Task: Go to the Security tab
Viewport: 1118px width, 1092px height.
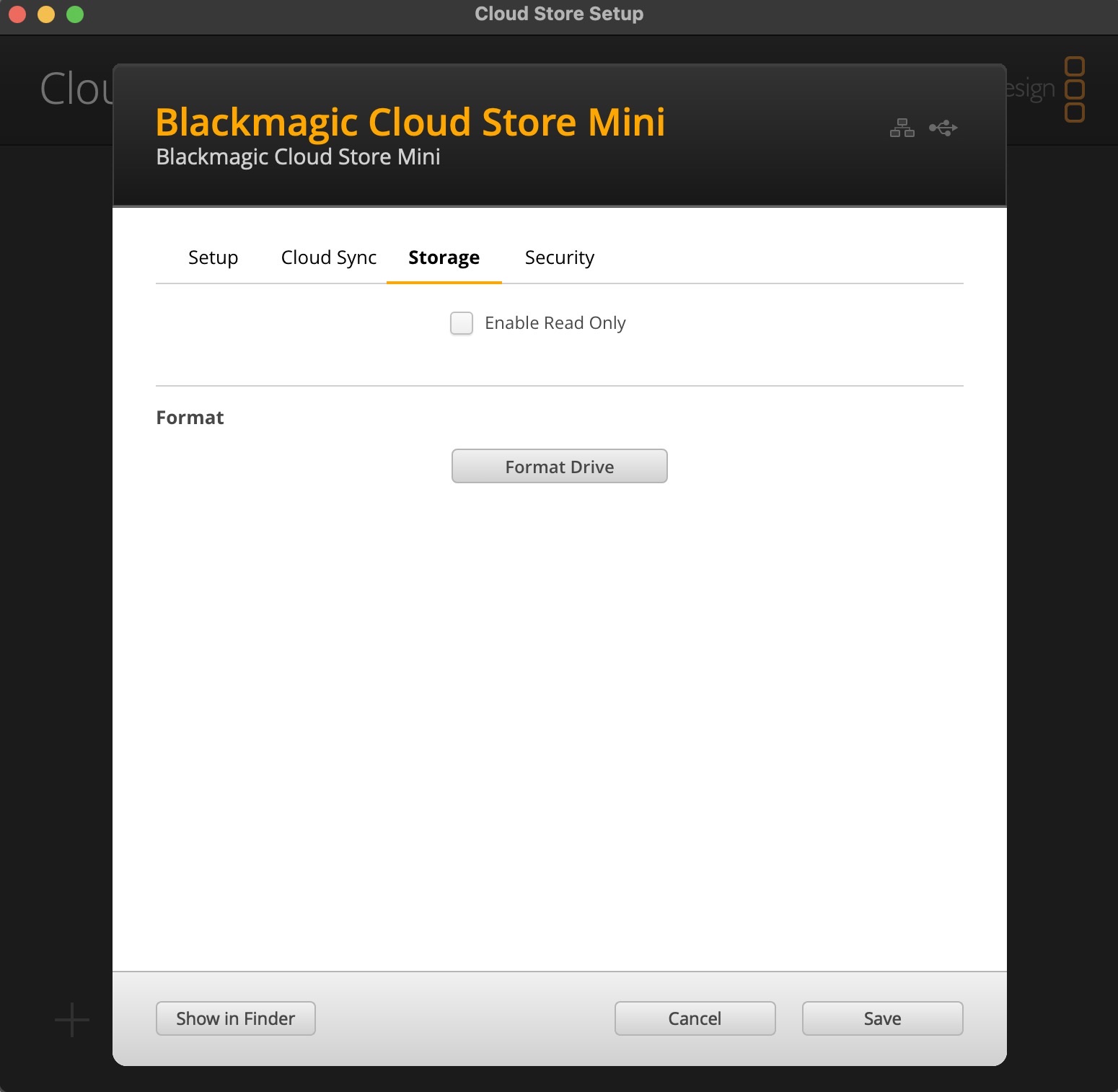Action: coord(559,257)
